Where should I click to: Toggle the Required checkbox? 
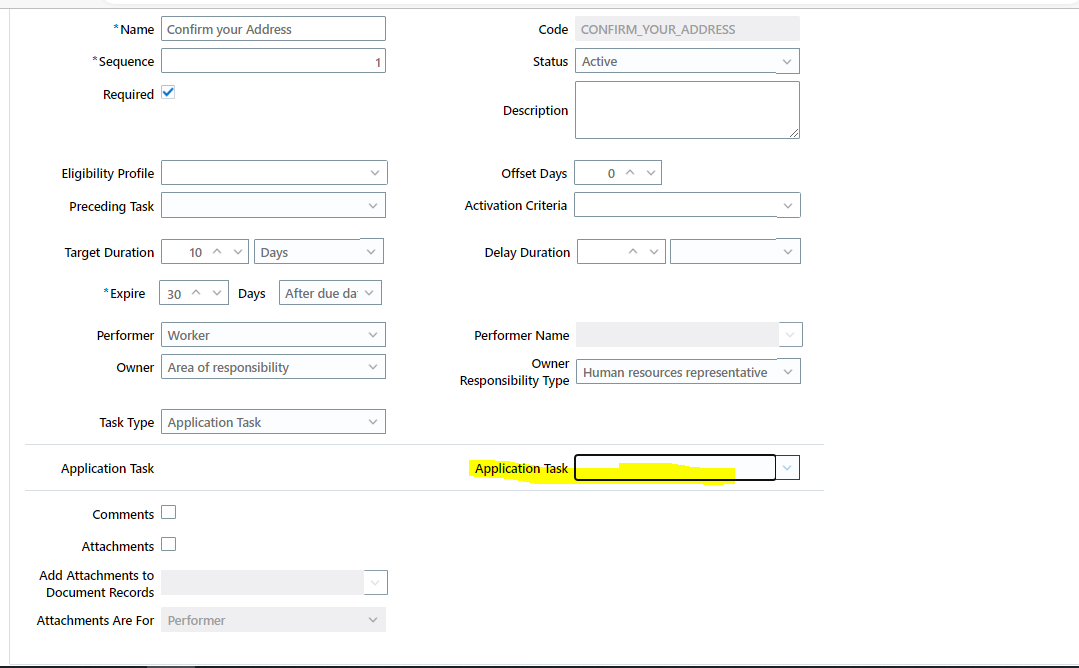pyautogui.click(x=168, y=92)
